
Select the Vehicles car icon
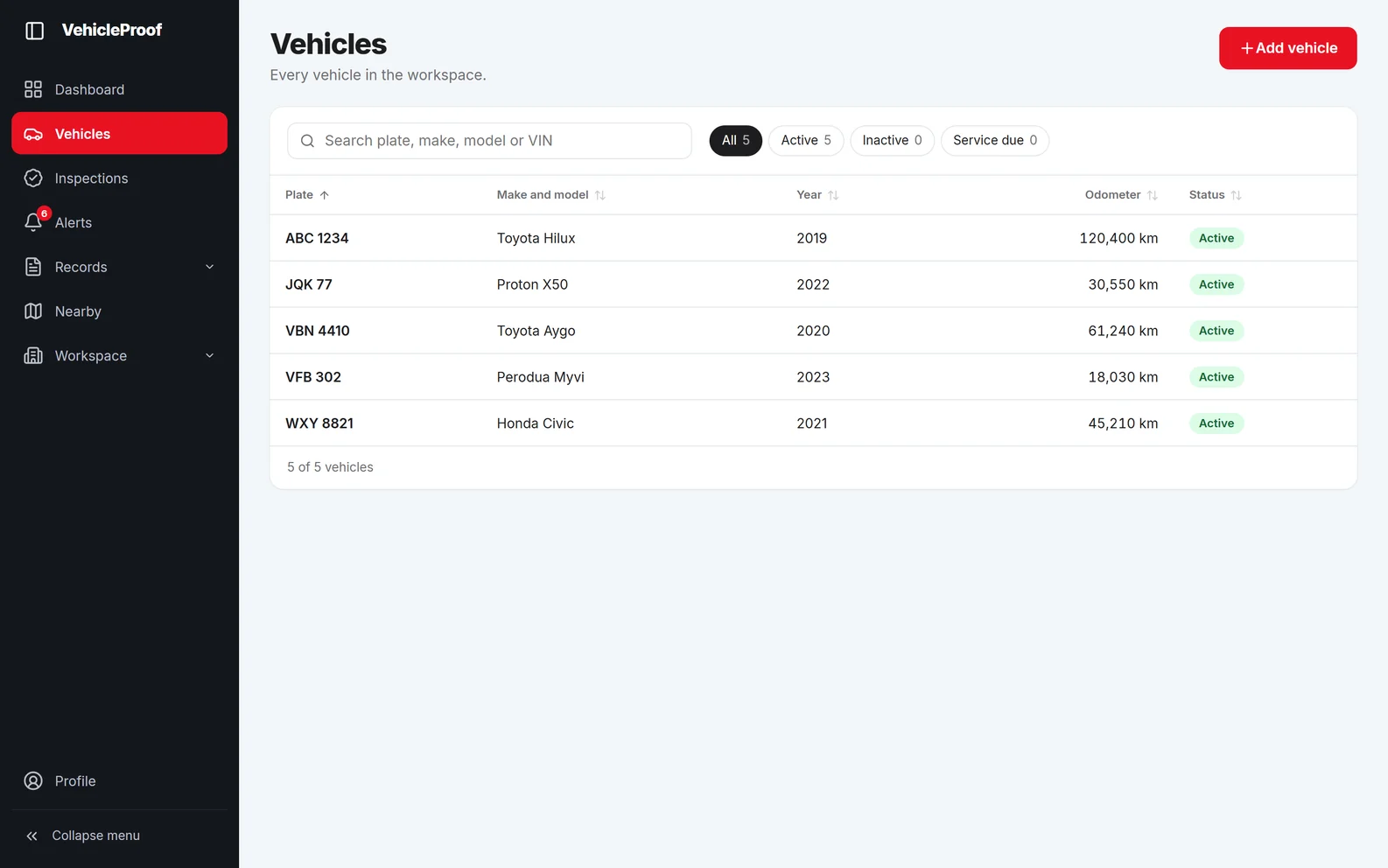[33, 134]
